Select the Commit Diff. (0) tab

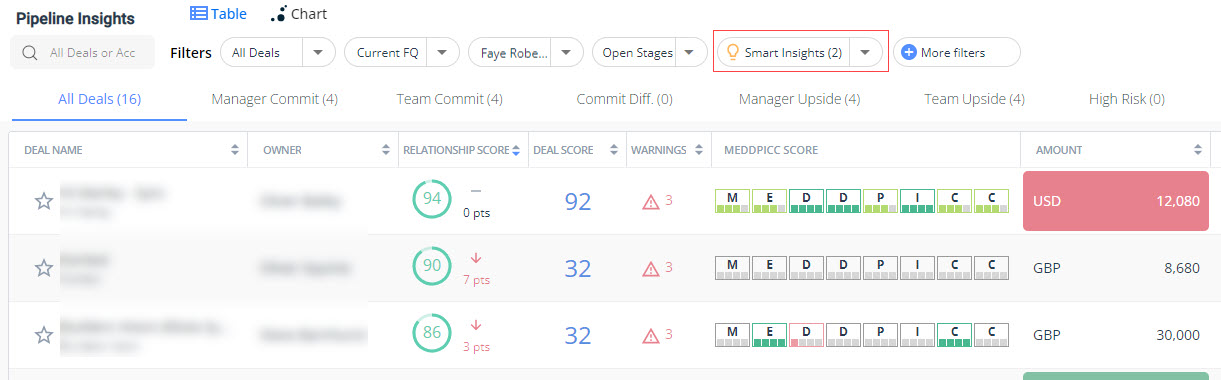(624, 99)
